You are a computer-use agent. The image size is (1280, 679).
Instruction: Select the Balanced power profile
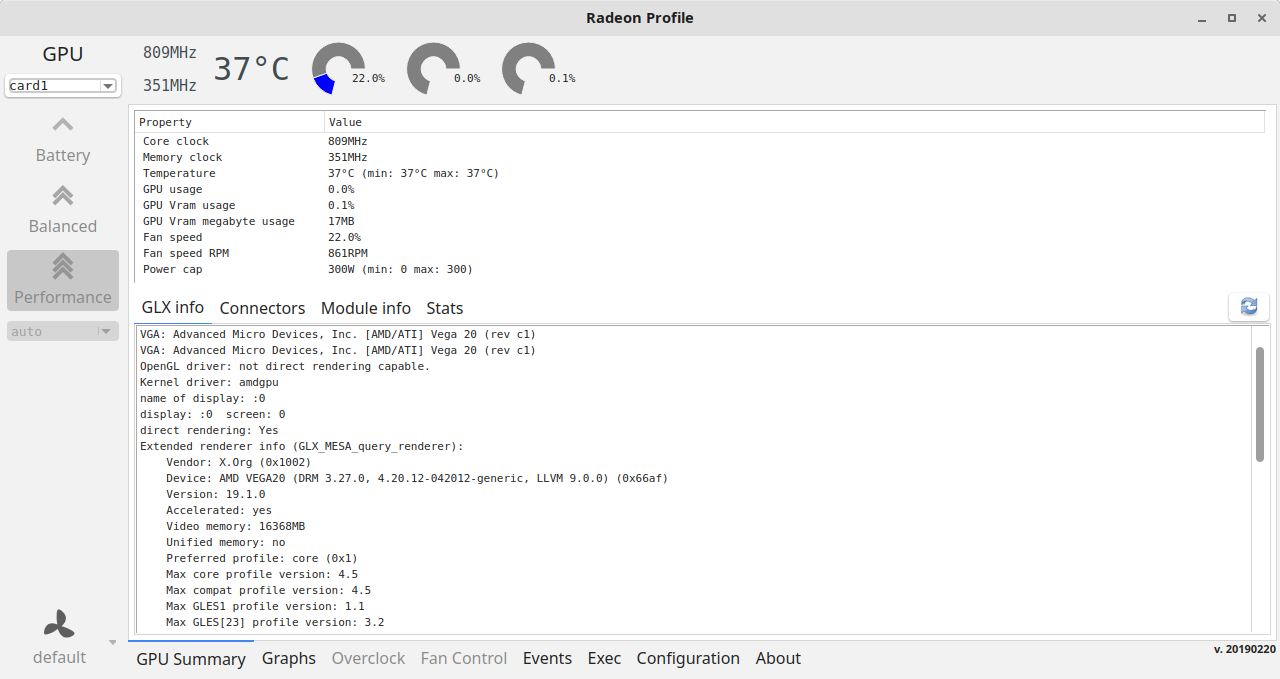63,210
